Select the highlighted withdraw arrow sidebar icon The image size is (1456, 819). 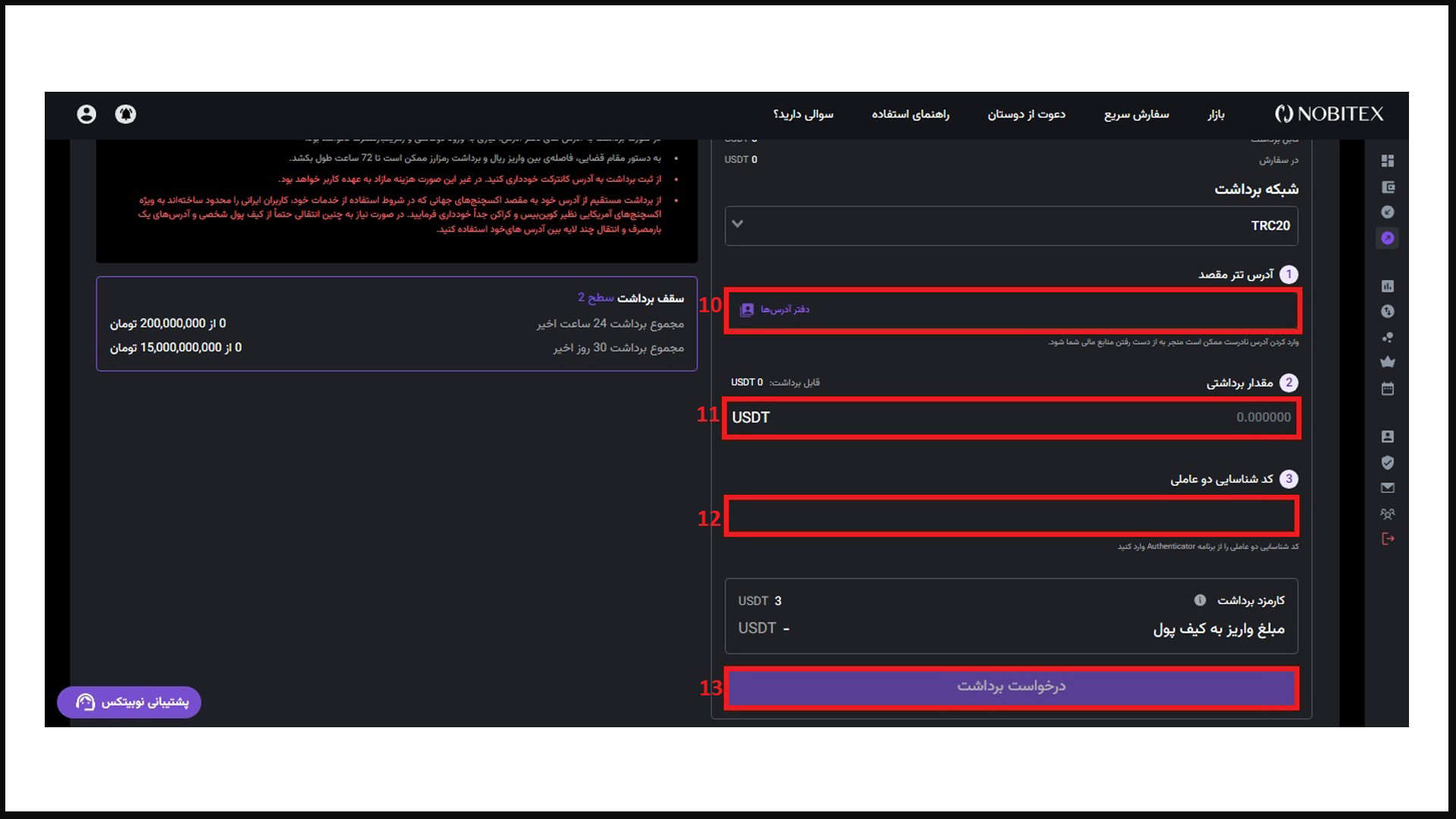(1388, 238)
